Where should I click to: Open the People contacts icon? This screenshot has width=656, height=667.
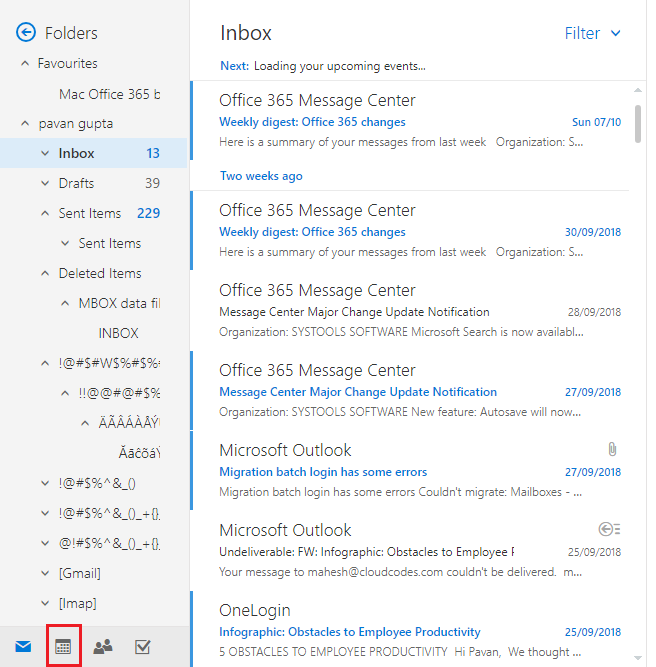pos(103,647)
